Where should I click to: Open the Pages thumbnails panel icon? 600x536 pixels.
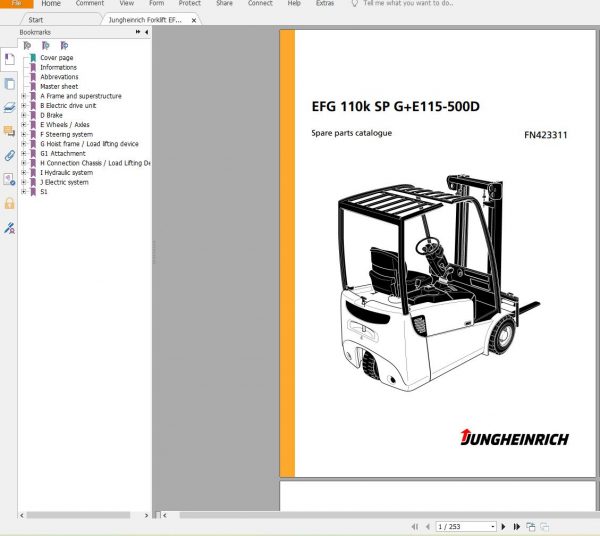tap(10, 84)
